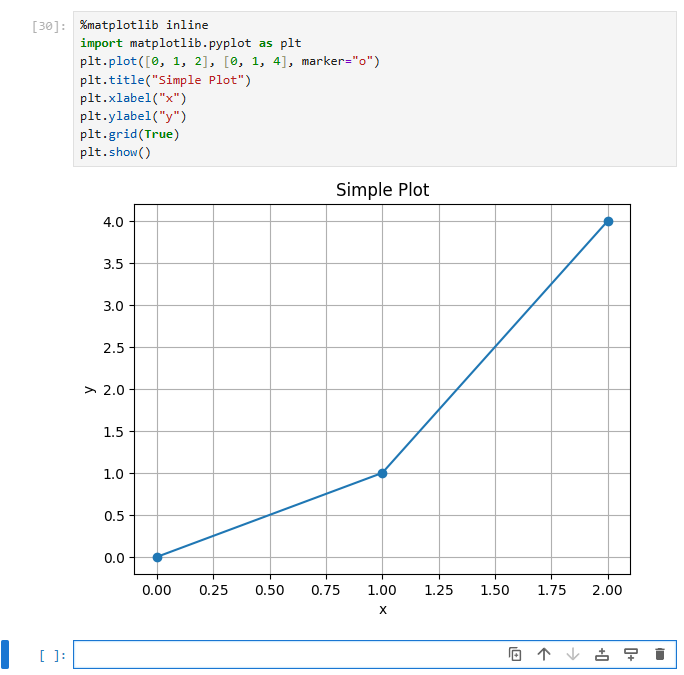
Task: Move the cell up with the arrow icon
Action: click(x=544, y=654)
